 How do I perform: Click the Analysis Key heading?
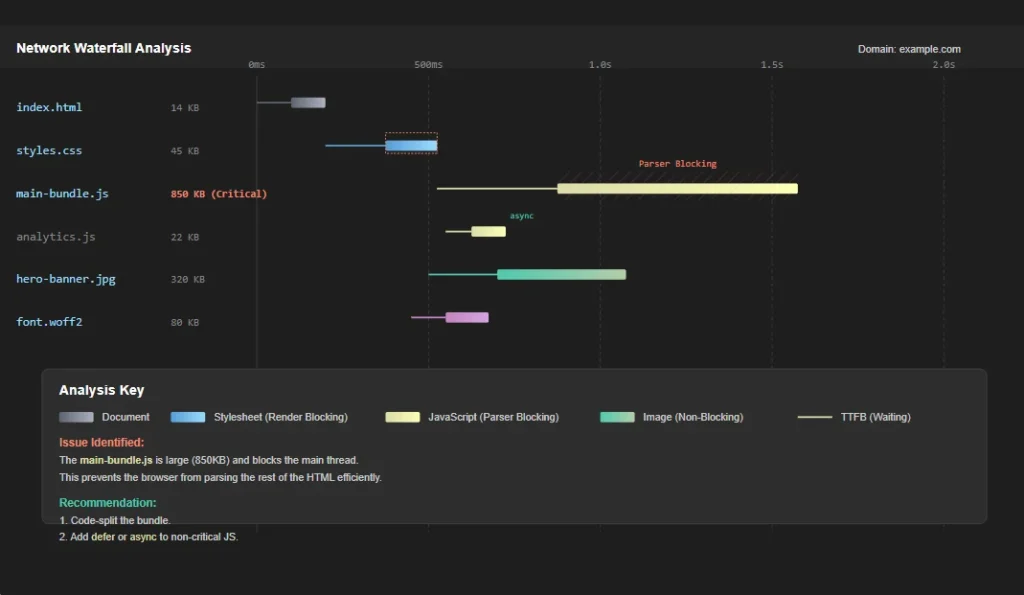click(101, 390)
